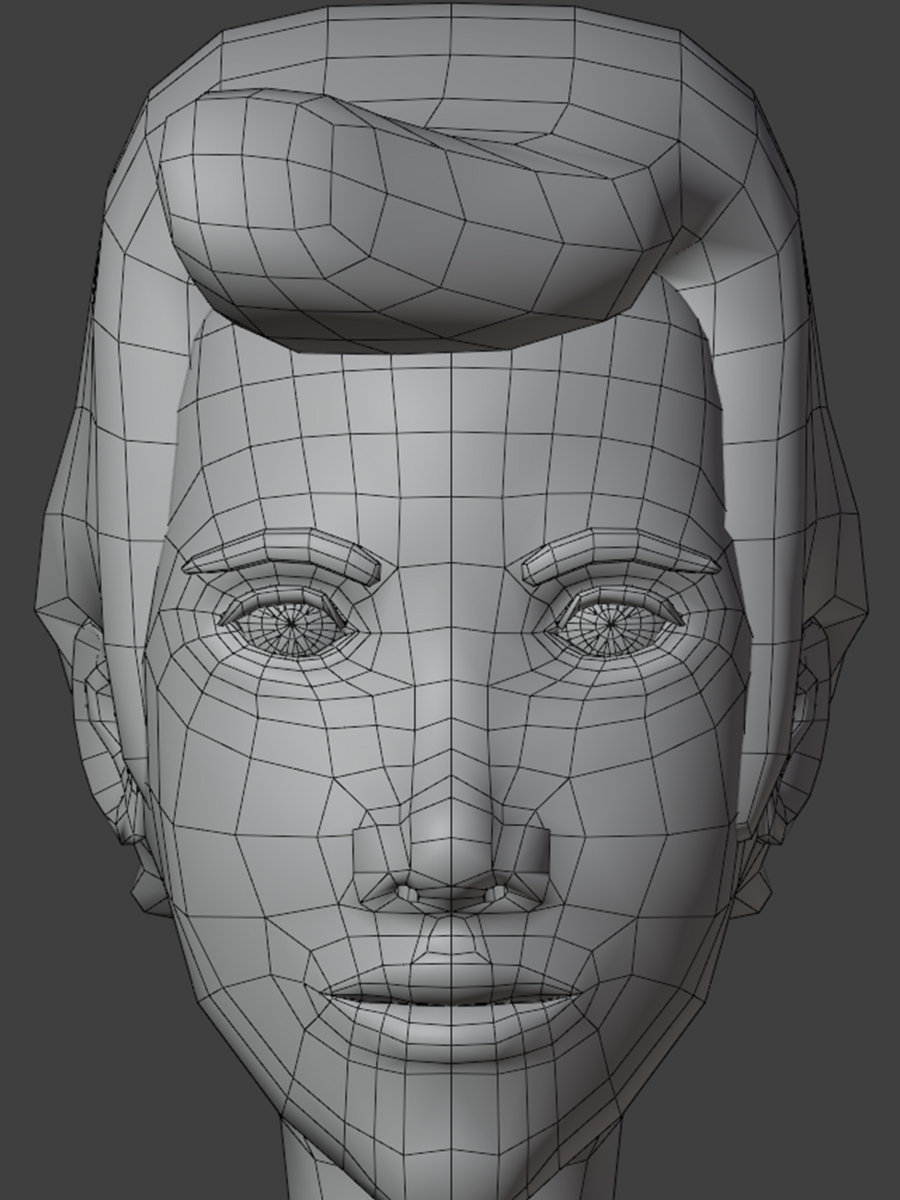
Task: Select the hair quiff above the forehead
Action: (x=420, y=220)
